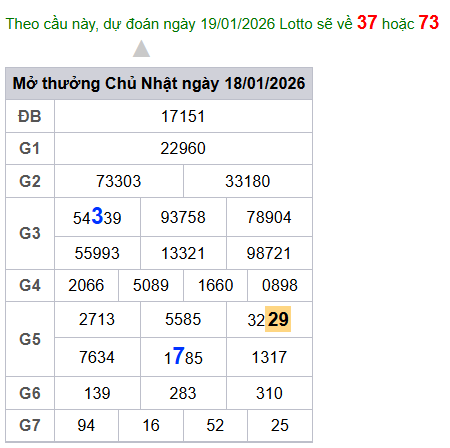Select G3 number 78904
450x448 pixels.
click(x=269, y=217)
